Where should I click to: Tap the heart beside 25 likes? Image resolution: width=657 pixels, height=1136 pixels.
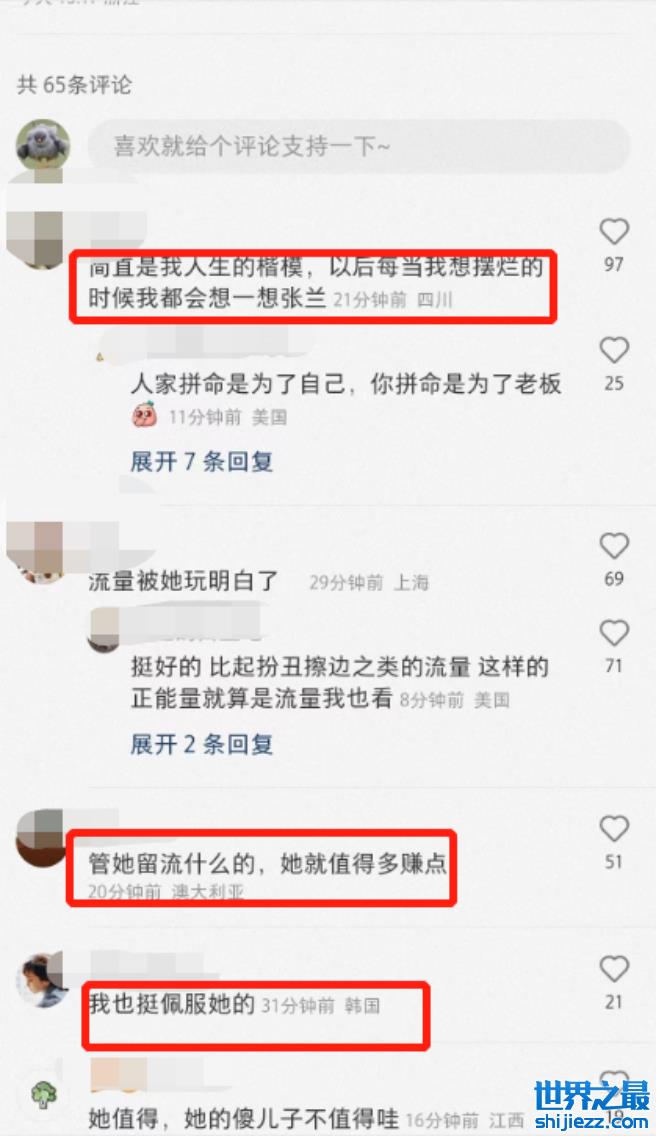[x=614, y=351]
